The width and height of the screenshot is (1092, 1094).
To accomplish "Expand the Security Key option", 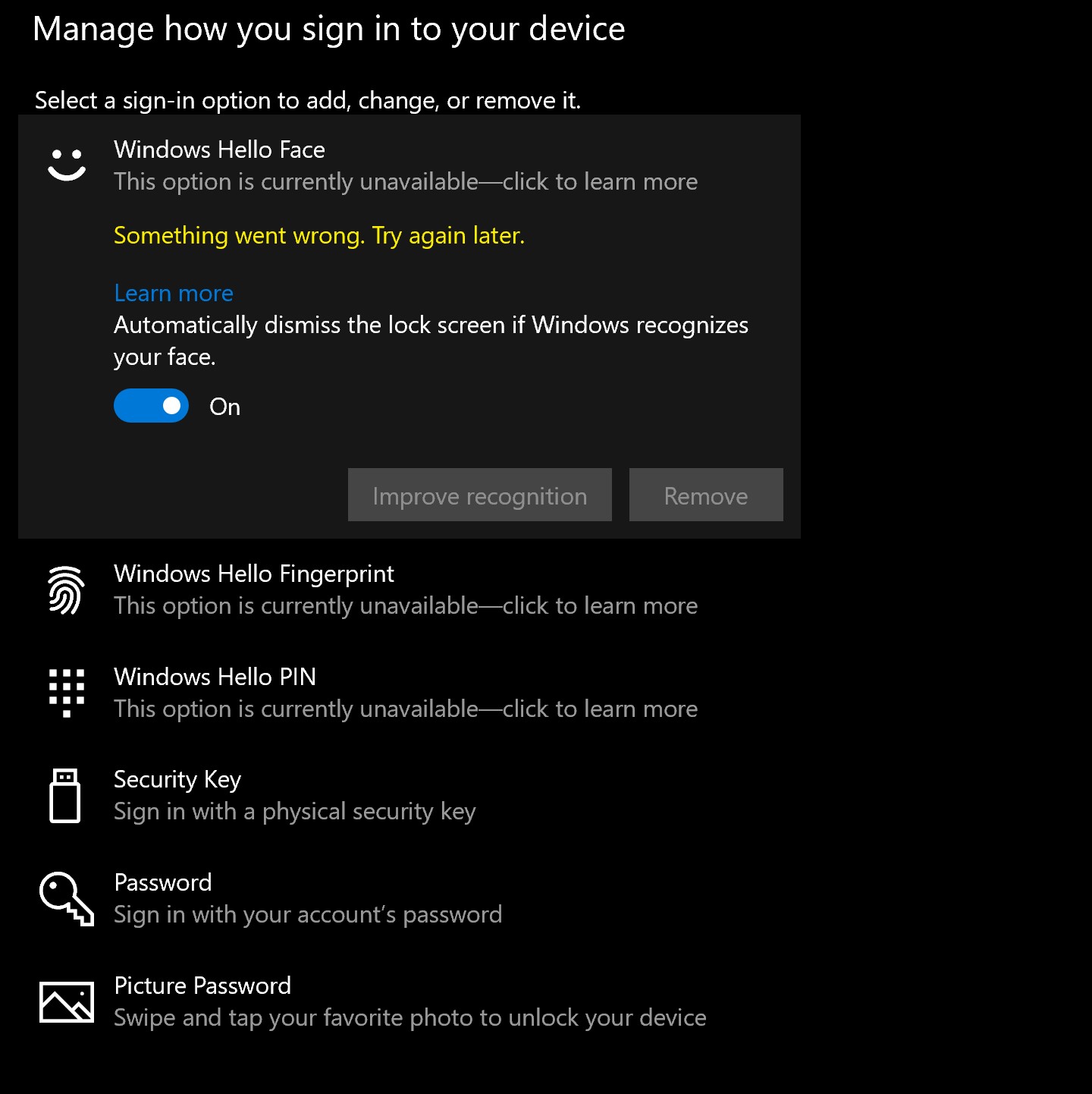I will pos(409,796).
